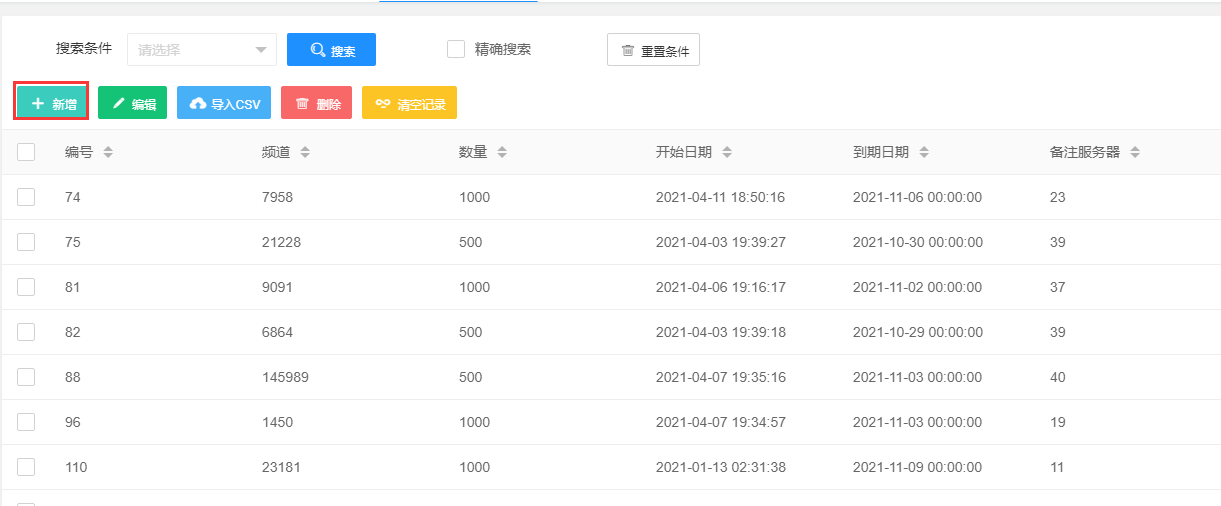Click start date 2021-04-03 19:39:18

(x=721, y=332)
